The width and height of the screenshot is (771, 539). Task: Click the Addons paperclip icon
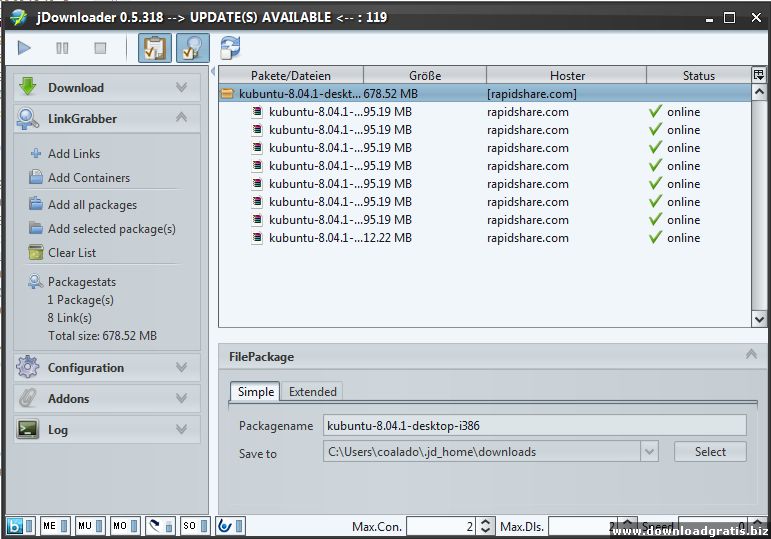(28, 398)
